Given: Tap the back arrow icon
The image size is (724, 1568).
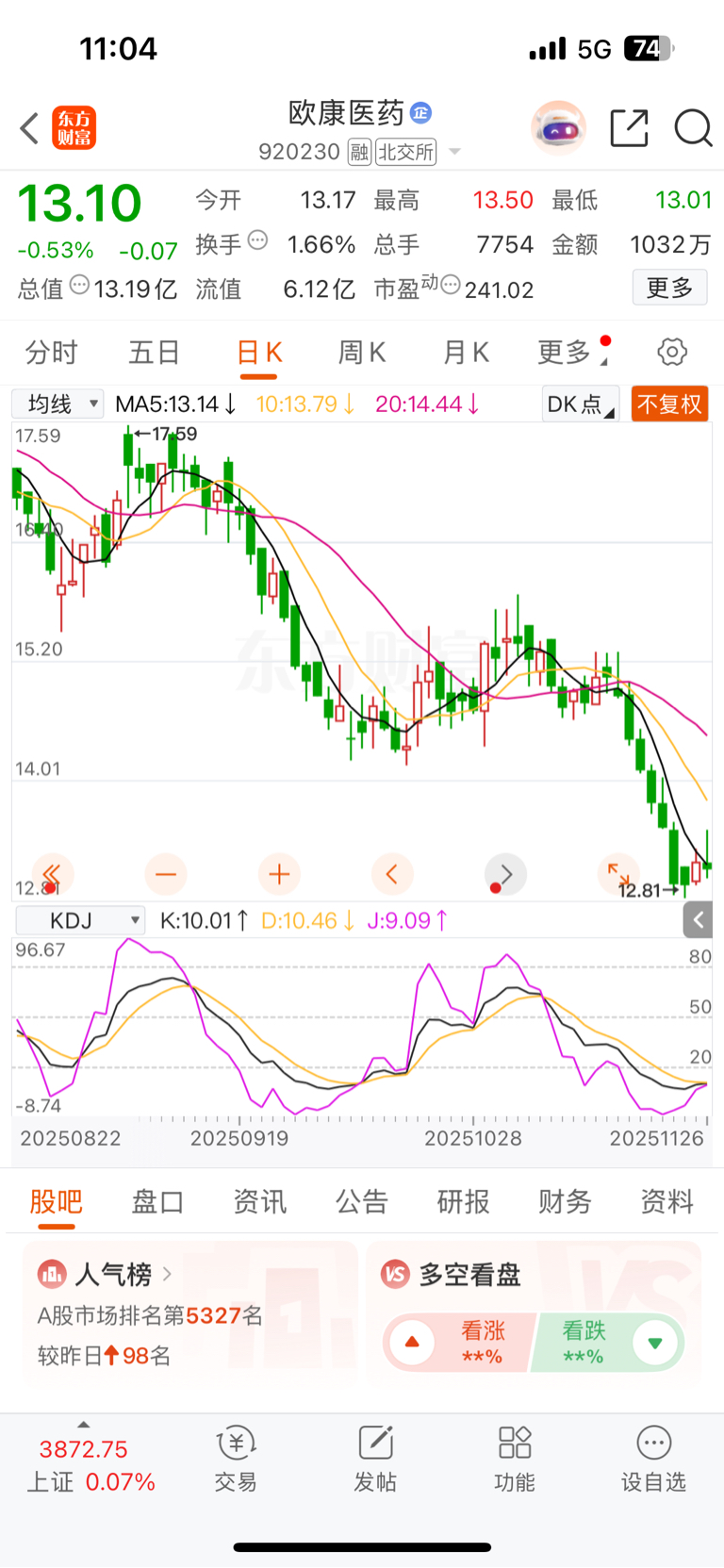Looking at the screenshot, I should (x=29, y=128).
